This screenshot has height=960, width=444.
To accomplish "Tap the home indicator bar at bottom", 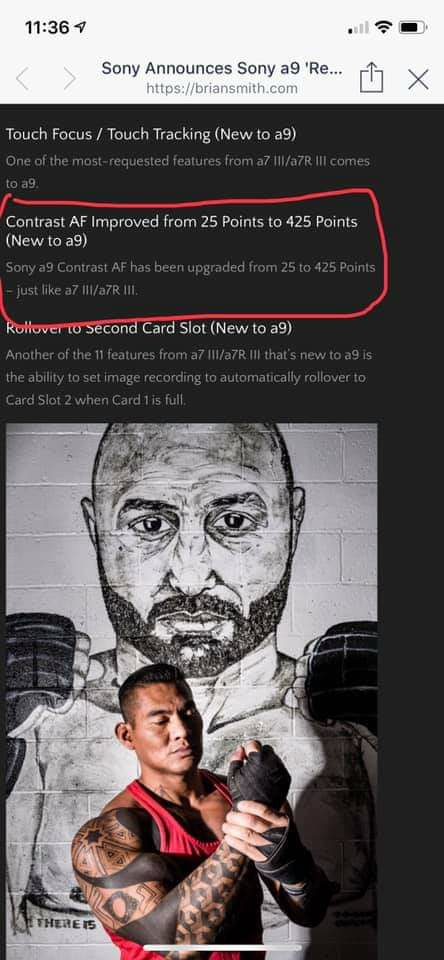I will coord(222,948).
